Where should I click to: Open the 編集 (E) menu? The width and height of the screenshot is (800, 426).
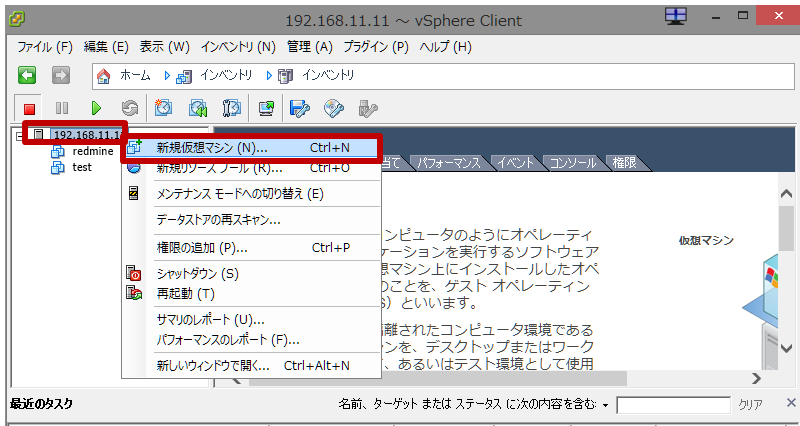pyautogui.click(x=106, y=47)
